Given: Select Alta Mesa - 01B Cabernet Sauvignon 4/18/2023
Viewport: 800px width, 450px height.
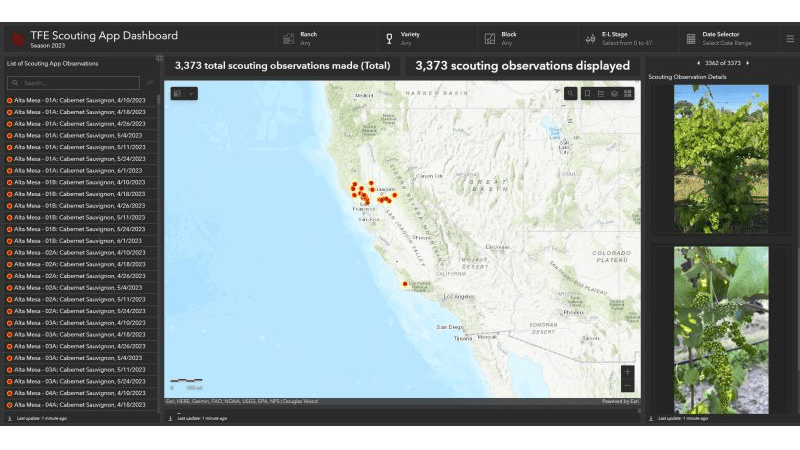Looking at the screenshot, I should tap(80, 194).
